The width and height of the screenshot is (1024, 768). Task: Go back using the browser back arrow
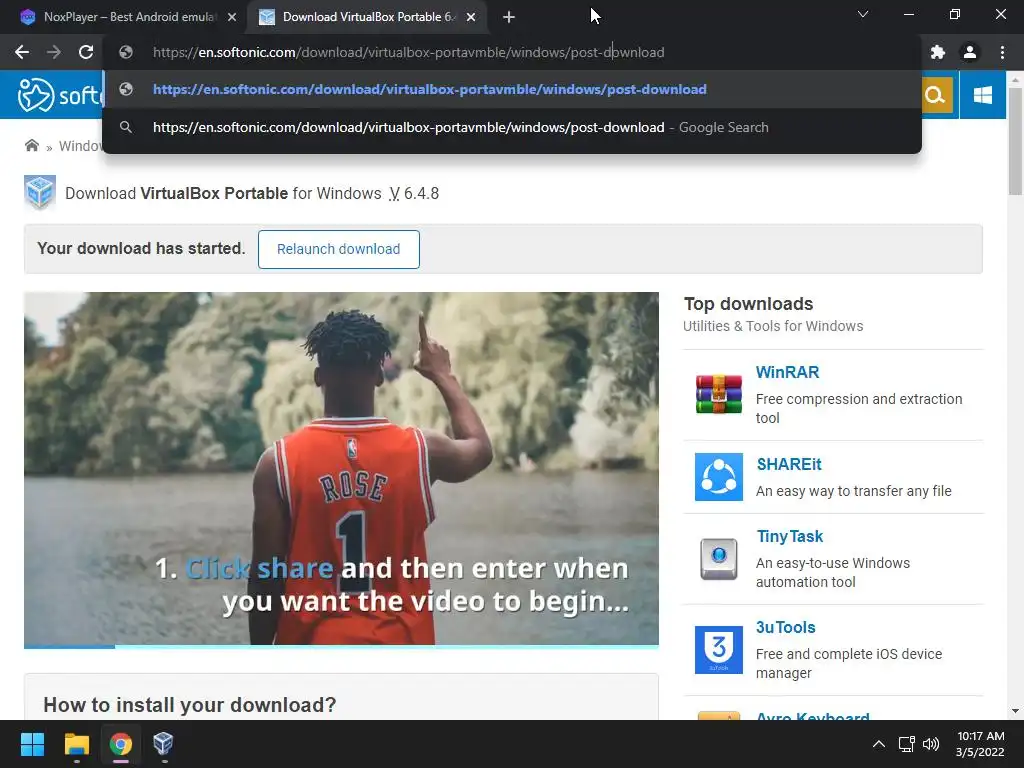coord(22,52)
